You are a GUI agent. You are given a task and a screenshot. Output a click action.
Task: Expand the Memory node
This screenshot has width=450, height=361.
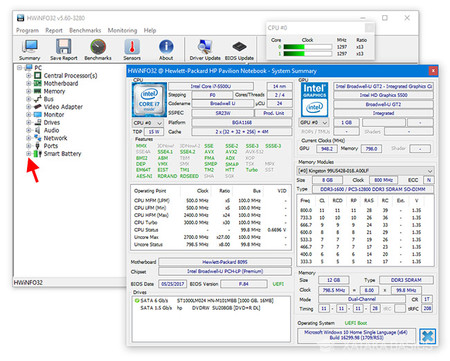tap(29, 91)
